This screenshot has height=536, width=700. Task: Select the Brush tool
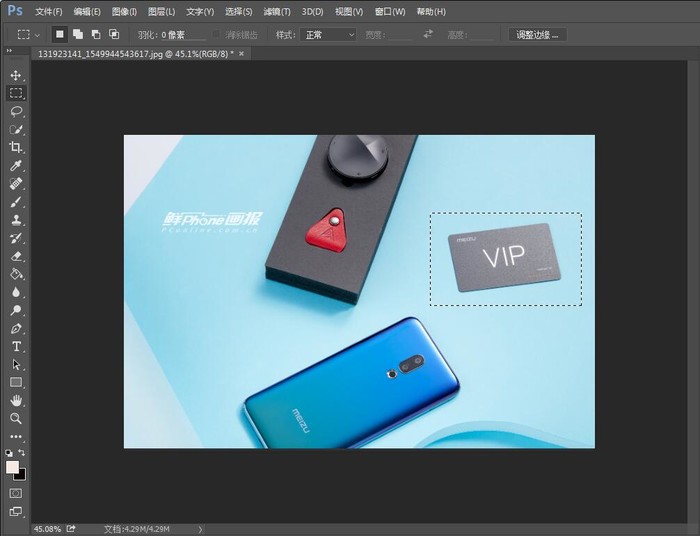16,202
